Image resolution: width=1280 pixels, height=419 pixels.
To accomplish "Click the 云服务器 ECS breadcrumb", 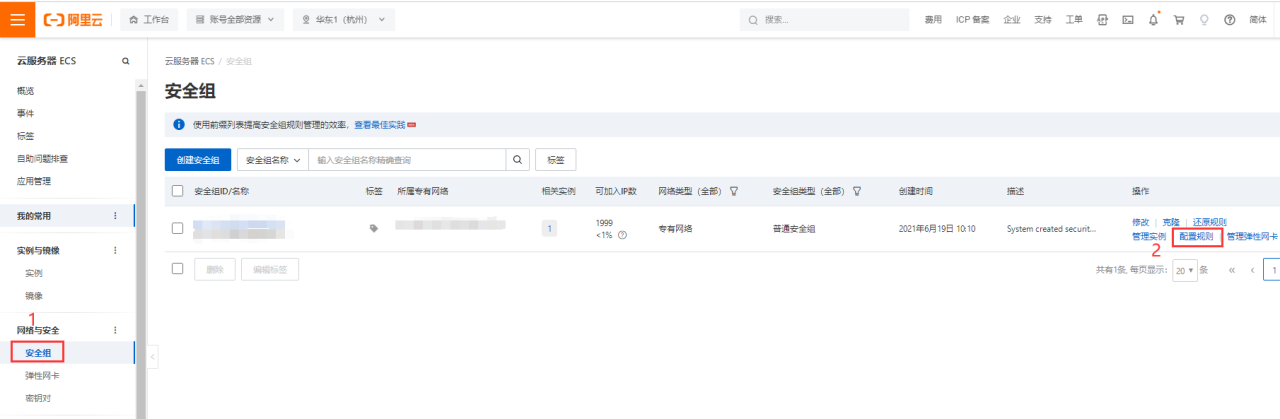I will pos(190,61).
